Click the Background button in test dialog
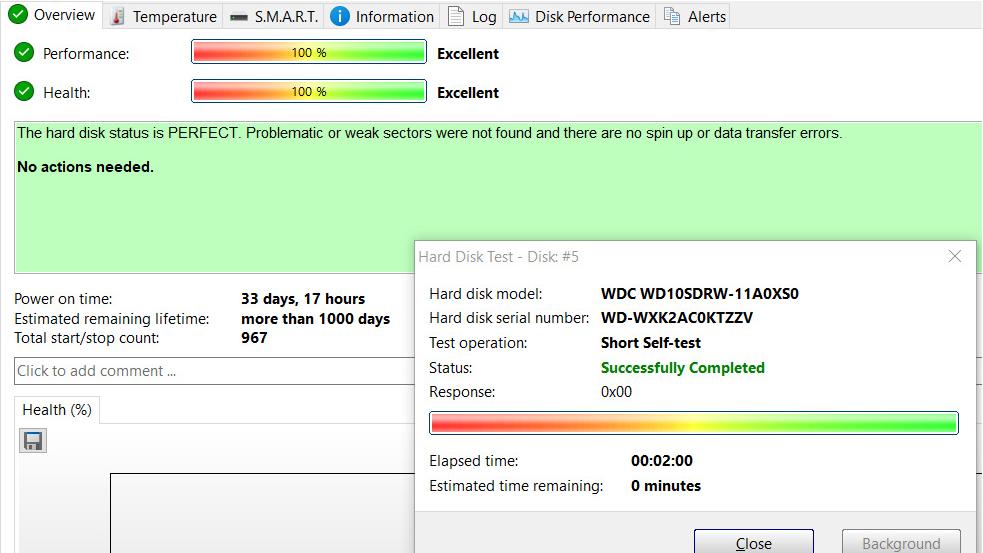This screenshot has width=983, height=553. click(901, 542)
